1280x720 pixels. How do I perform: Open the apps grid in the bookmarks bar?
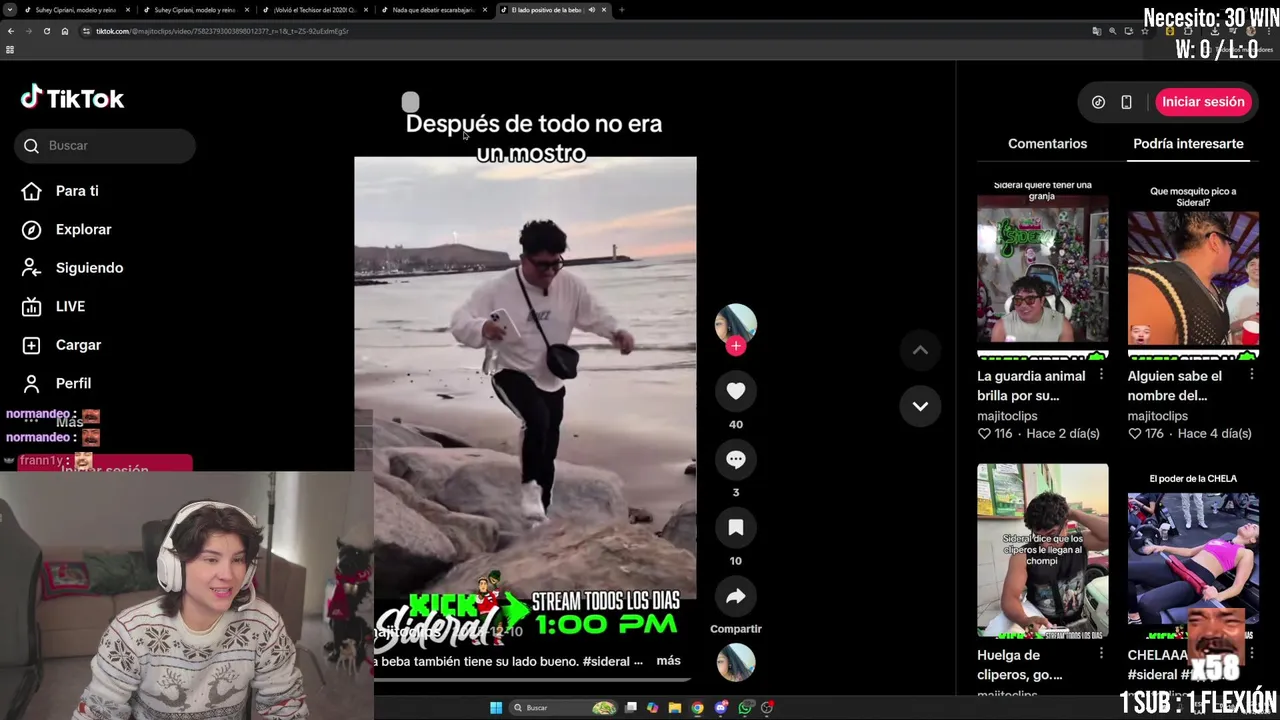[10, 49]
